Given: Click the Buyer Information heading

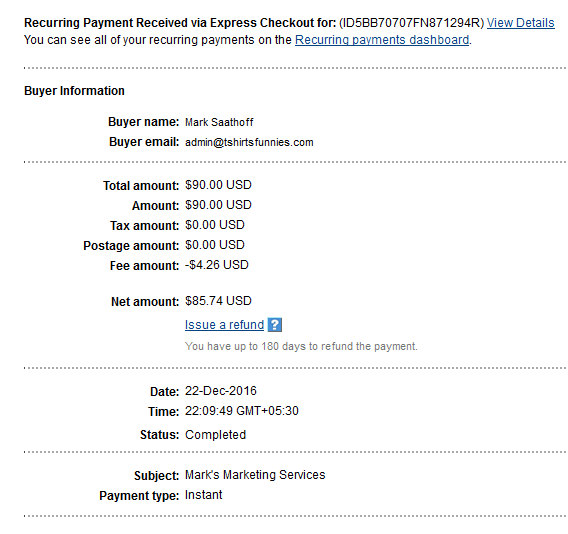Looking at the screenshot, I should pyautogui.click(x=74, y=91).
